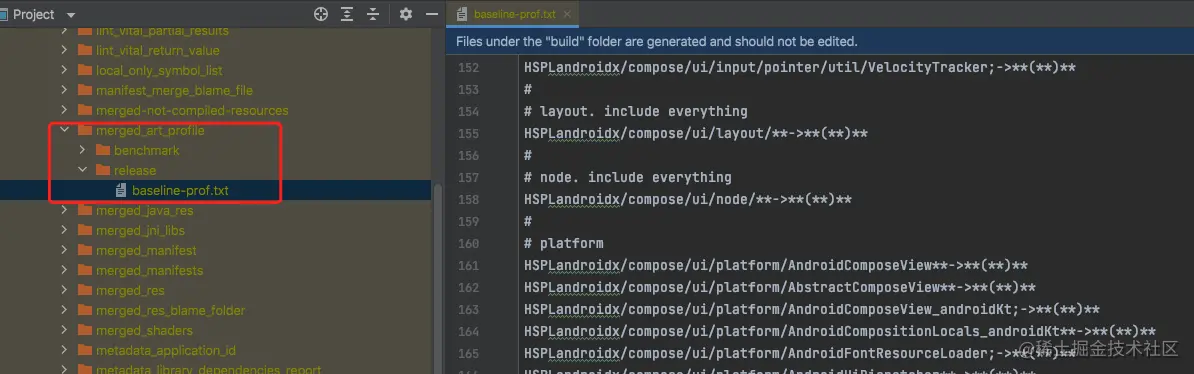Close the baseline-prof.txt tab
Viewport: 1194px width, 374px height.
567,14
